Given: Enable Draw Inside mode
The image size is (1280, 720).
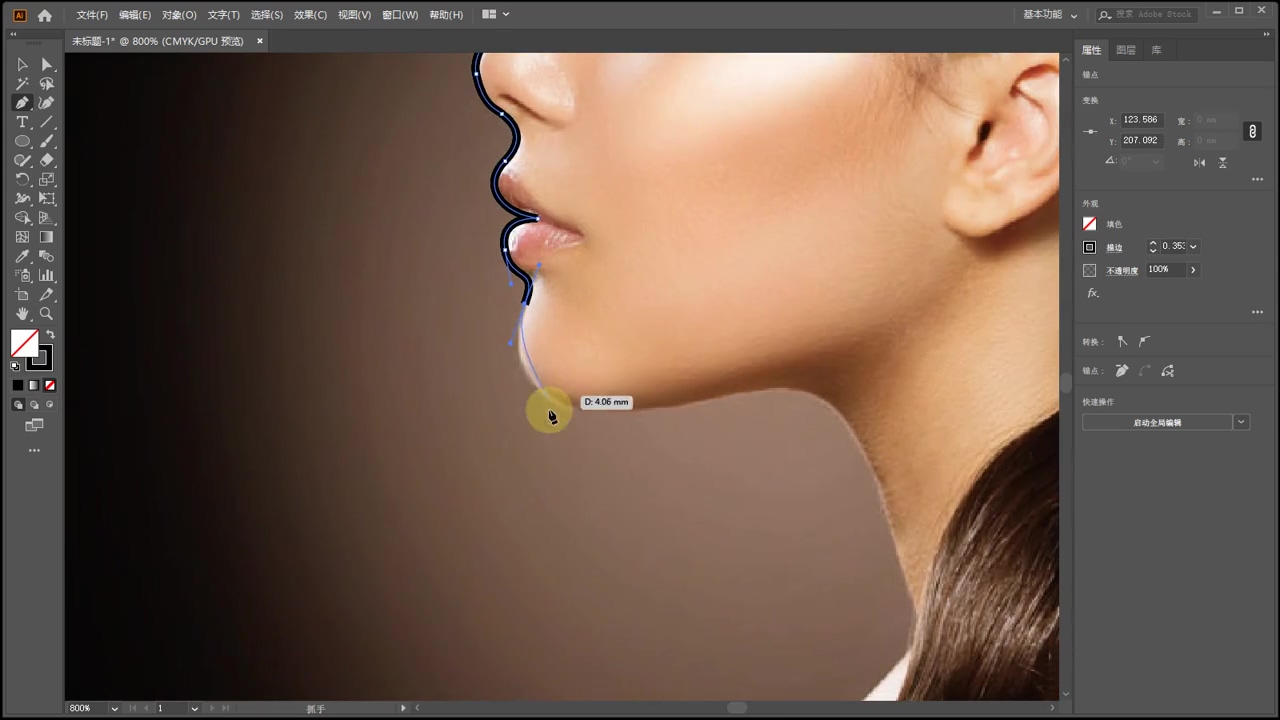Looking at the screenshot, I should pyautogui.click(x=50, y=405).
